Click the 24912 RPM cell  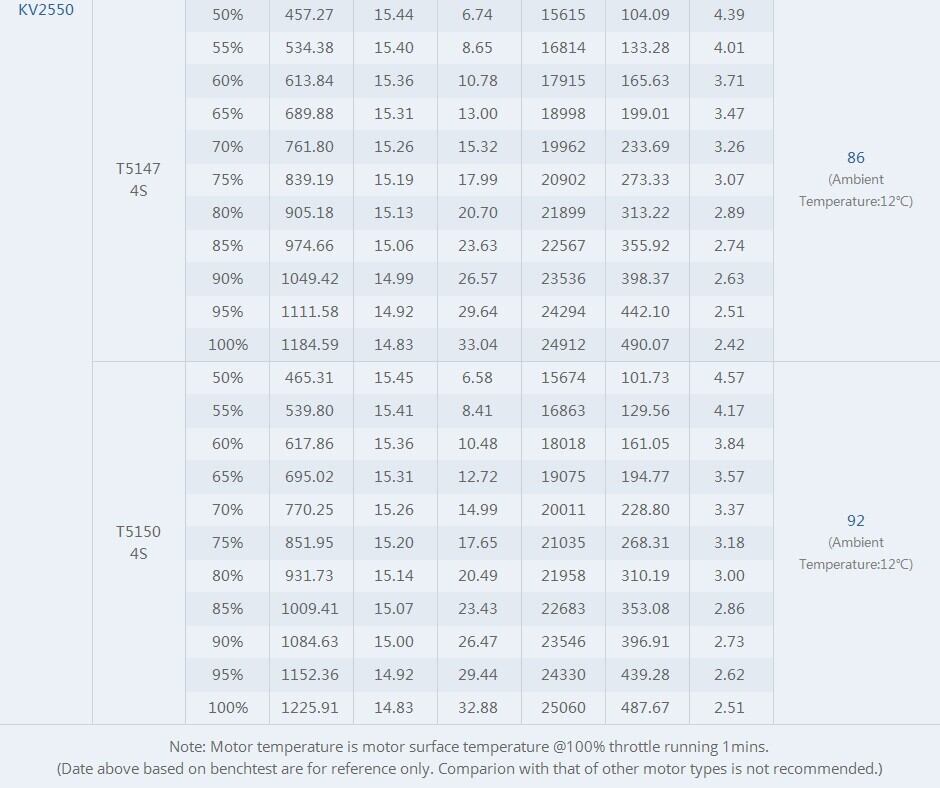click(x=563, y=345)
